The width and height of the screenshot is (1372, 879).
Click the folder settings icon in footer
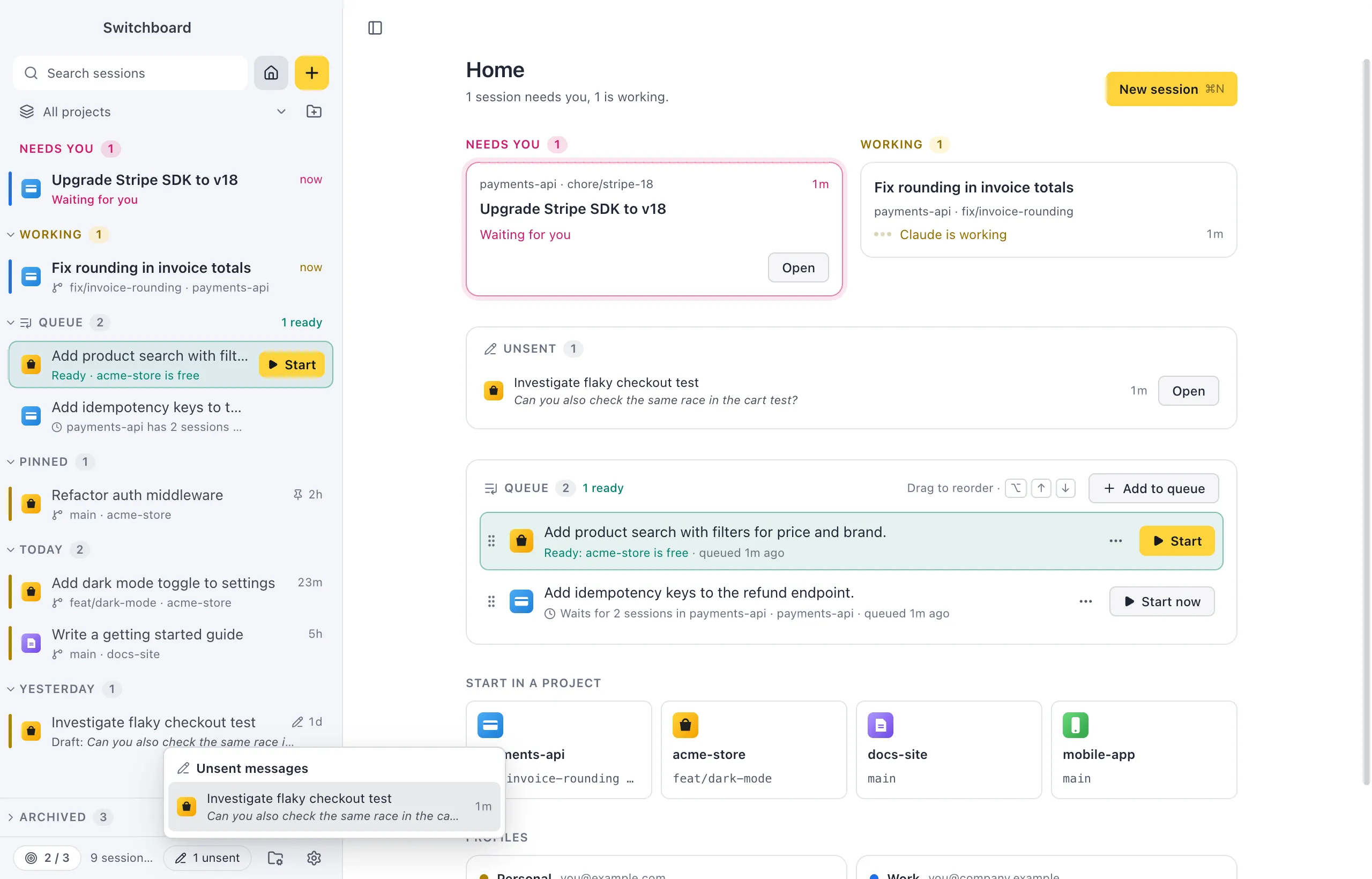tap(275, 858)
